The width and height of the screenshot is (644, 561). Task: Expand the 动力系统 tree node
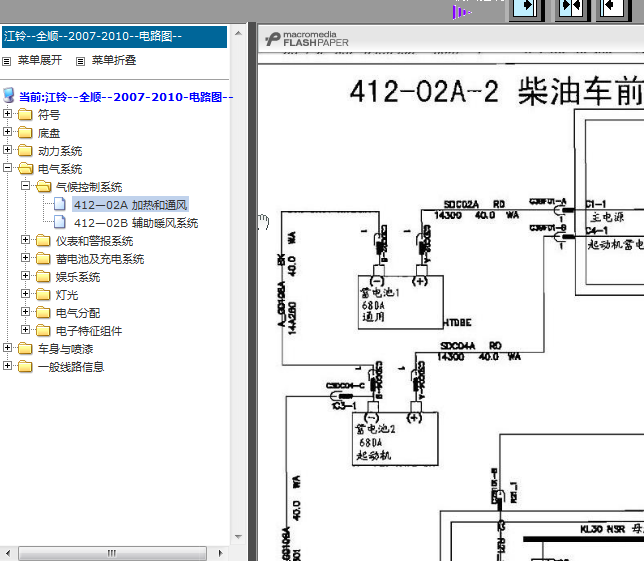coord(7,149)
